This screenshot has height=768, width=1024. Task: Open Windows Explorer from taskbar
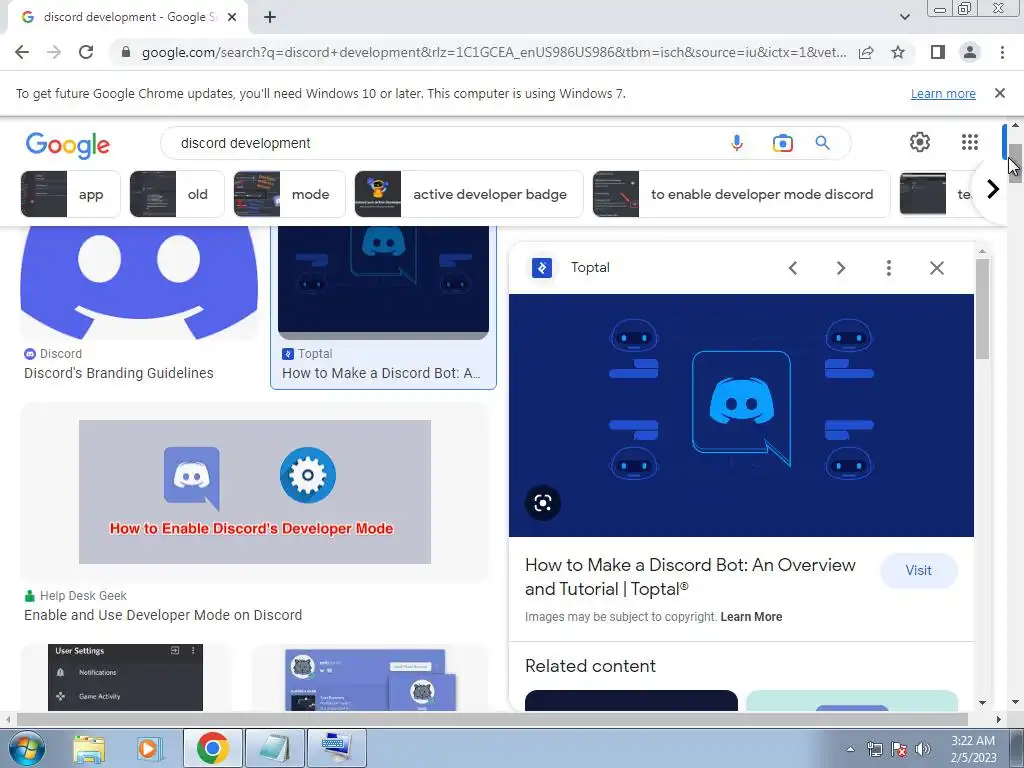coord(89,748)
